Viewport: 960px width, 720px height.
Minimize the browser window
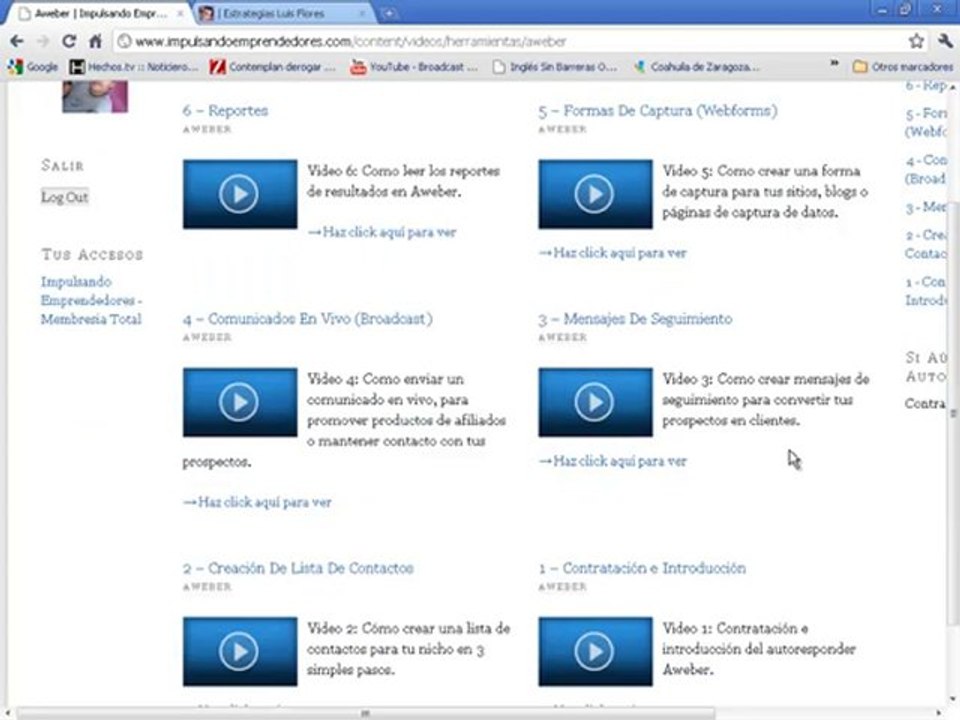pos(882,10)
